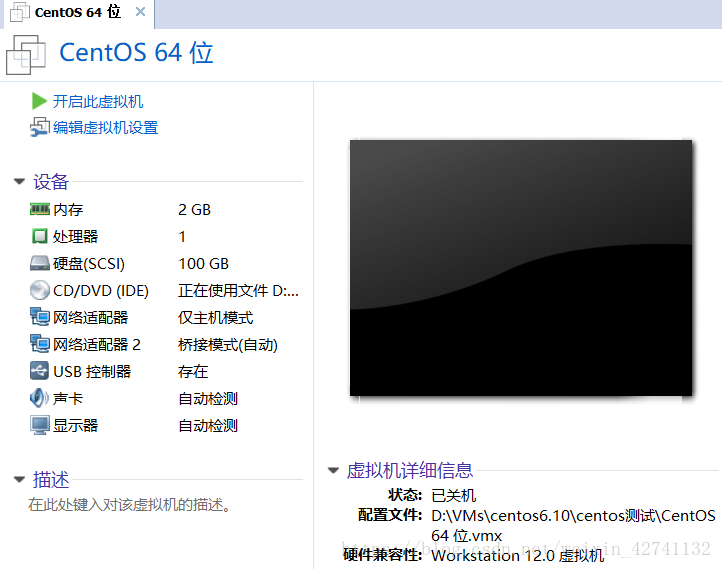Click the 硬件兼容性: label

coord(383,555)
